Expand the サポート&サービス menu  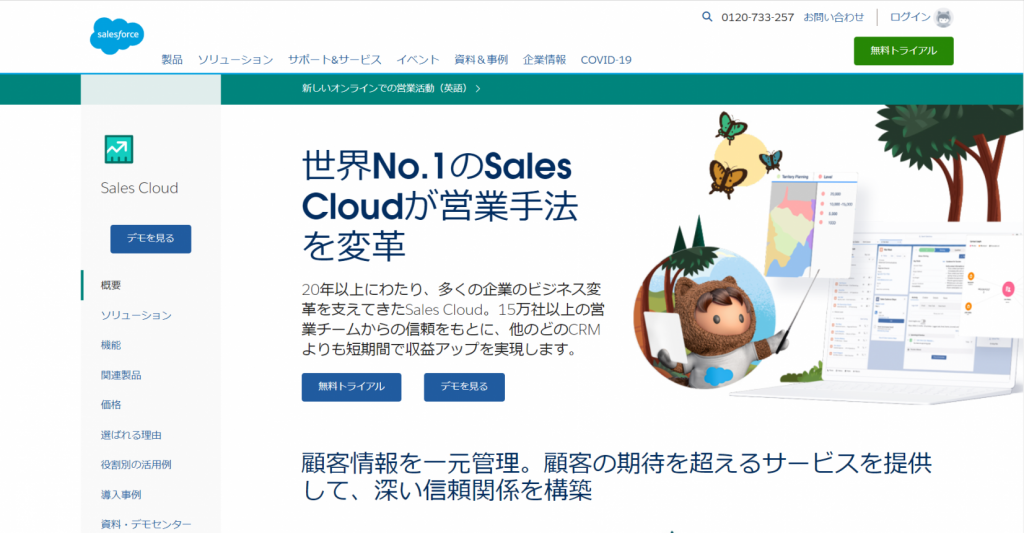(x=334, y=60)
